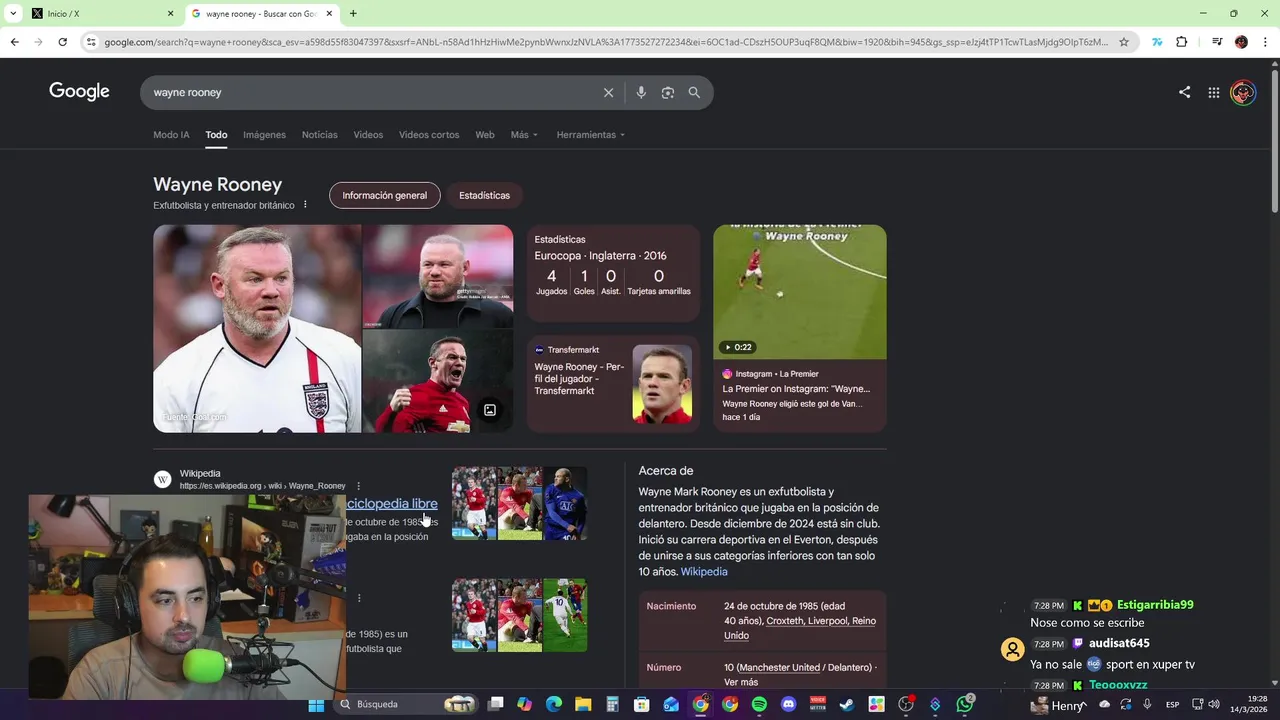
Task: Open the Eurocopa Inglaterra 2016 stats card
Action: pos(613,273)
